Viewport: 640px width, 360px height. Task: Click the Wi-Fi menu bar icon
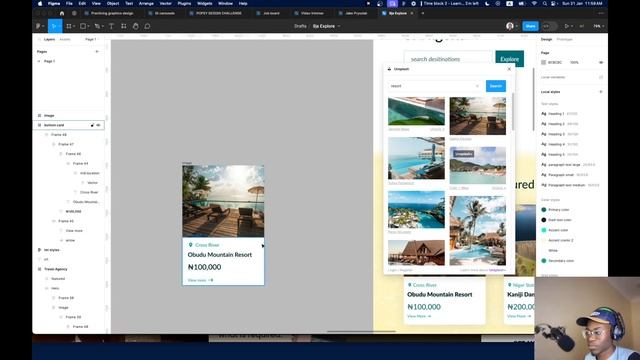(x=534, y=3)
